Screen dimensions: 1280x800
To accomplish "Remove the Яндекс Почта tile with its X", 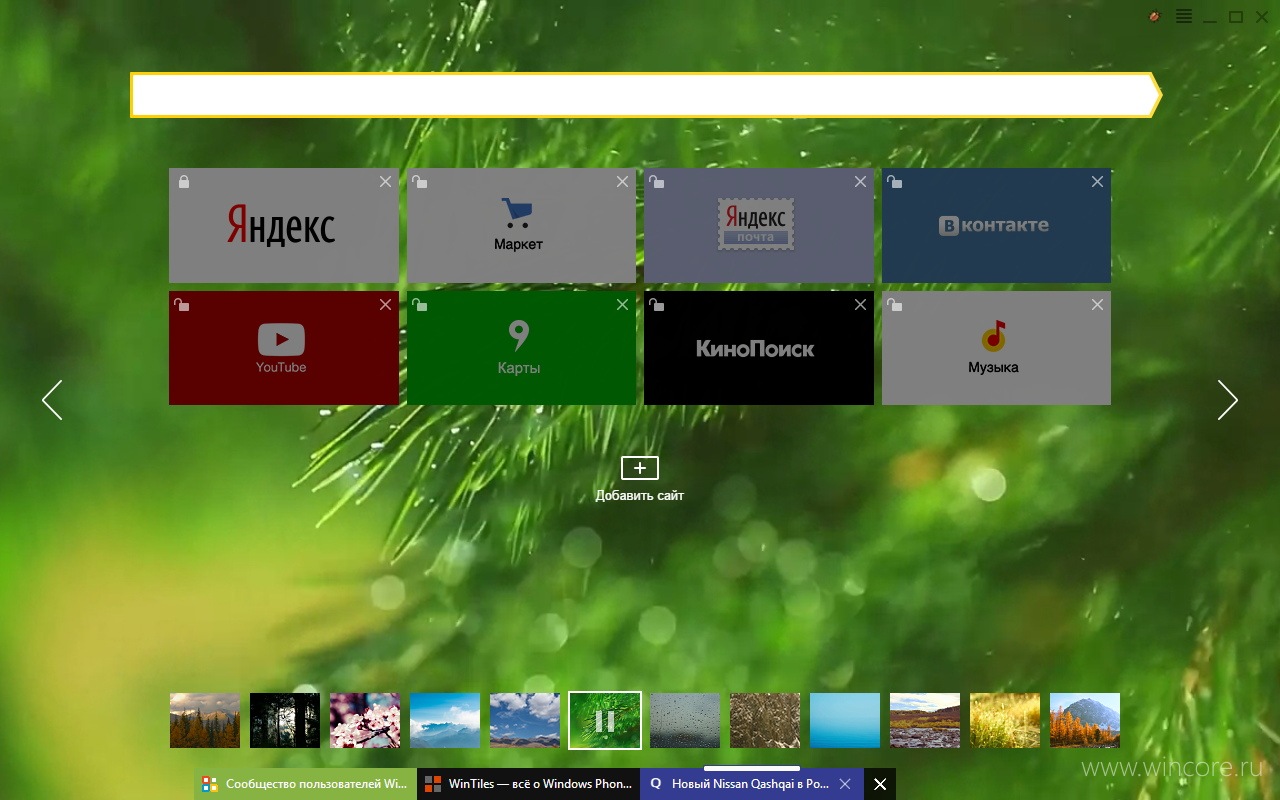I will click(860, 181).
